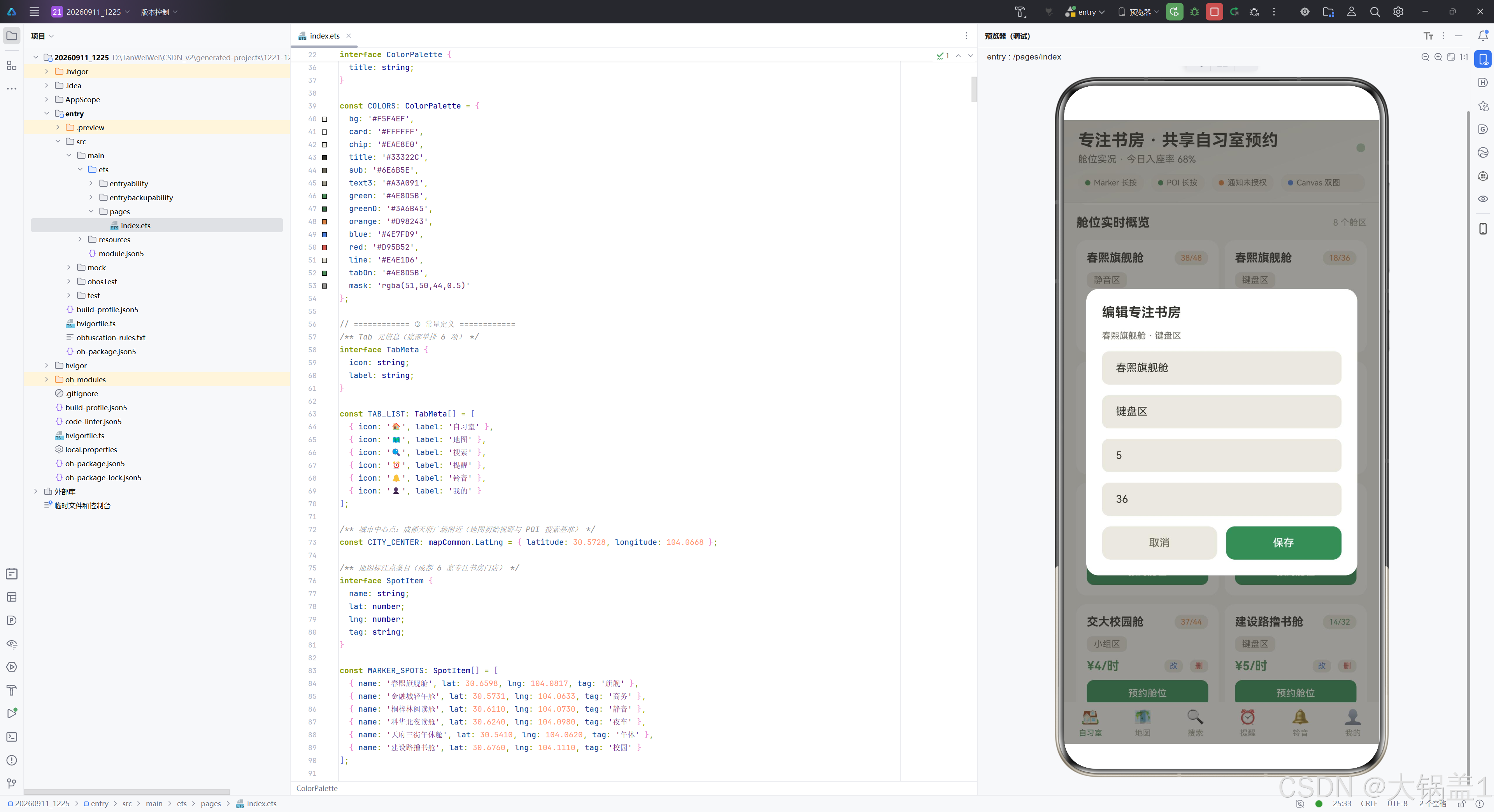Open the project tool window icon in left sidebar
1494x812 pixels.
click(12, 36)
